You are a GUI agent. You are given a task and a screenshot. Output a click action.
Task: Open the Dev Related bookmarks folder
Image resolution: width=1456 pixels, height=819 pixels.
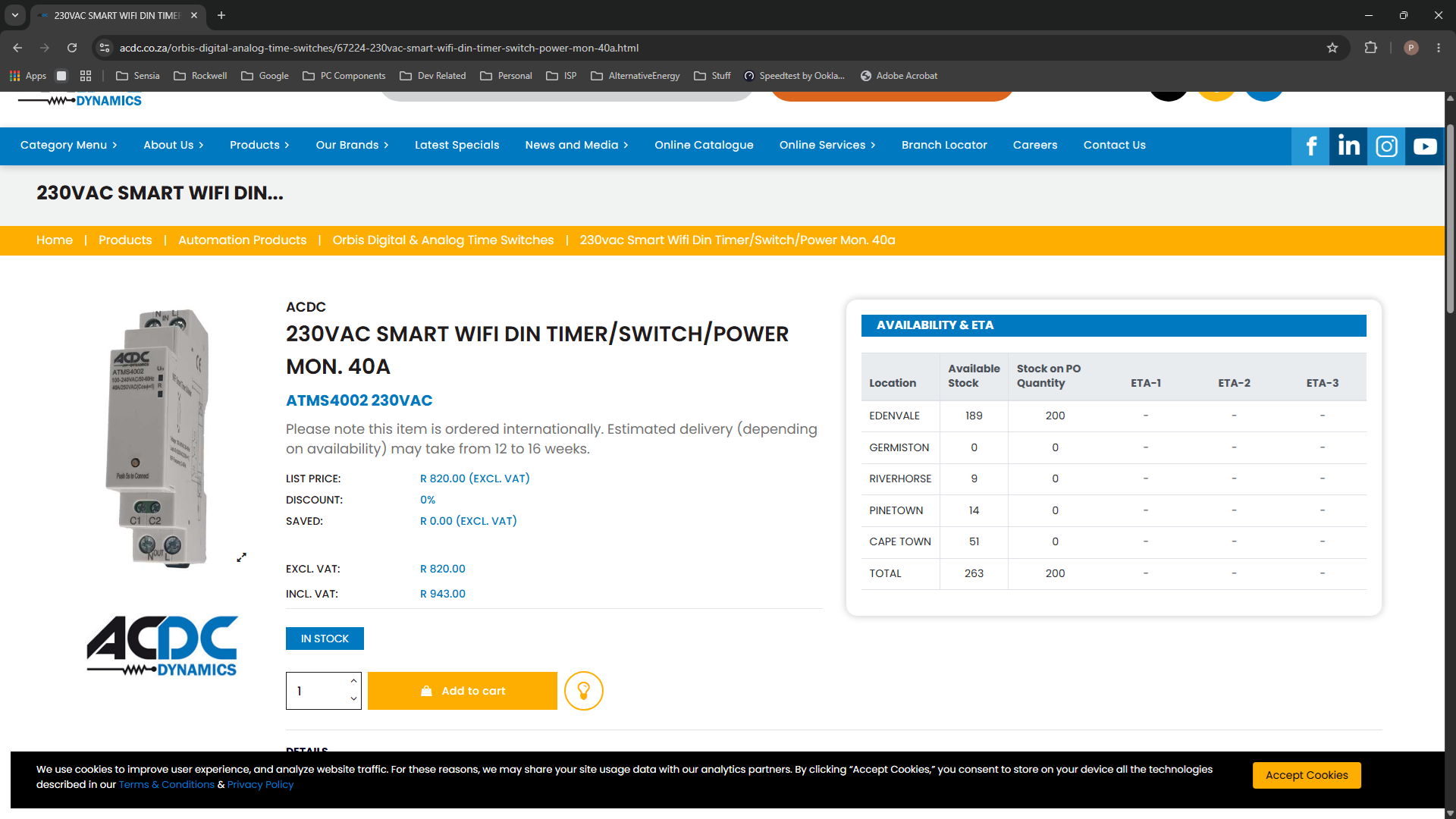tap(433, 76)
